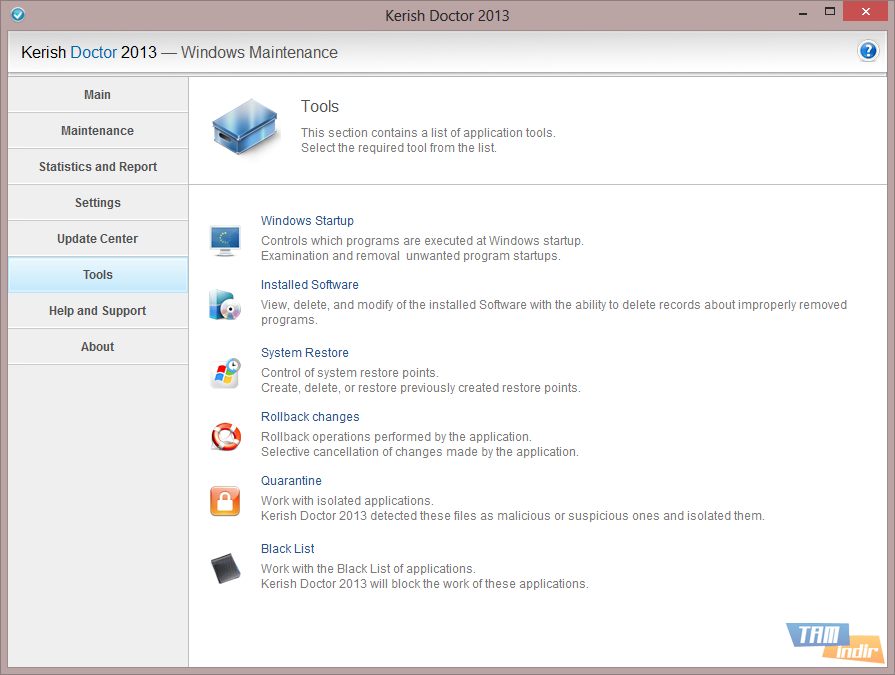Open Statistics and Report section
The image size is (895, 675).
[98, 167]
